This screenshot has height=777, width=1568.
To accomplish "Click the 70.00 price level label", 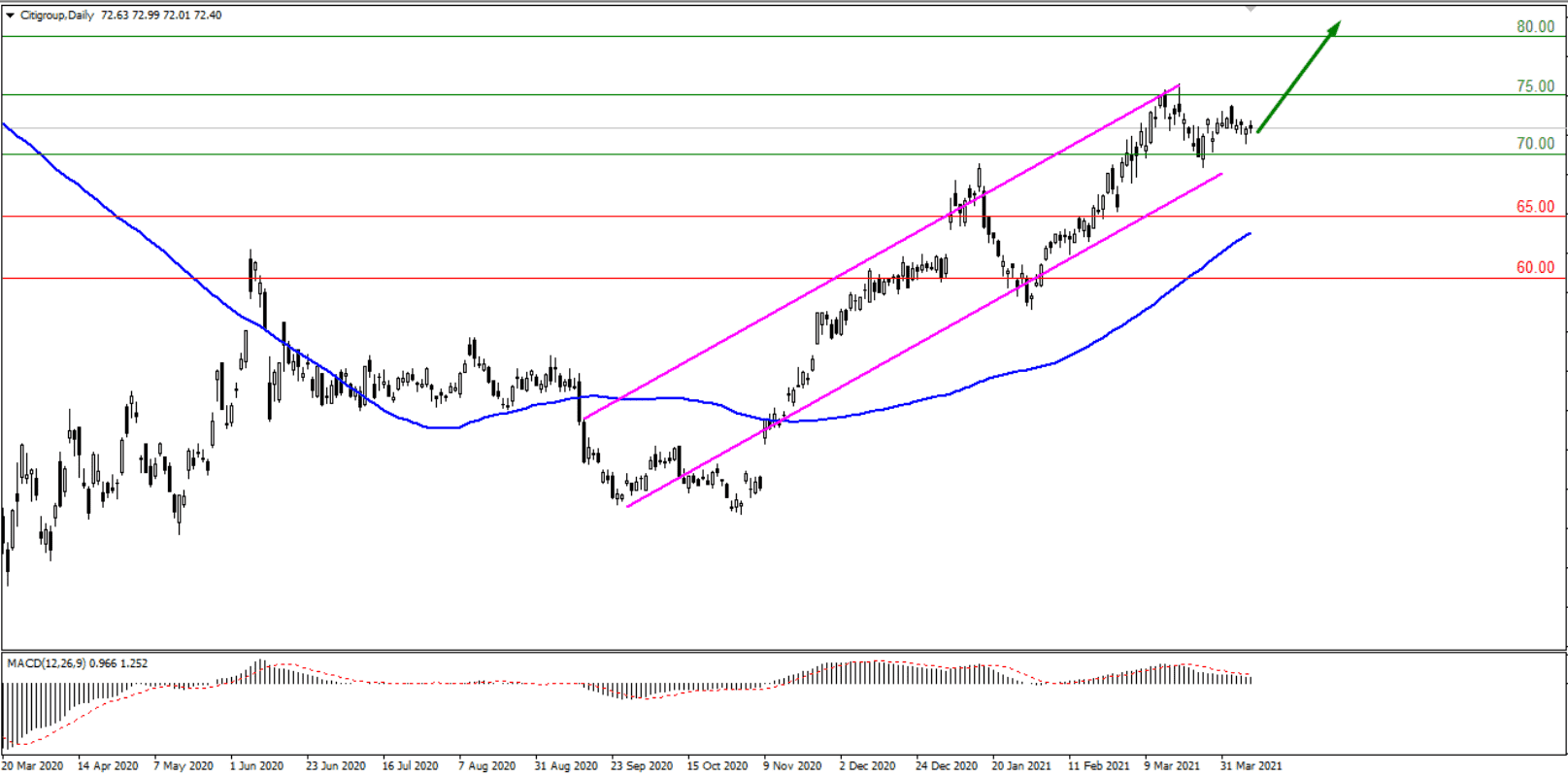I will (1535, 144).
